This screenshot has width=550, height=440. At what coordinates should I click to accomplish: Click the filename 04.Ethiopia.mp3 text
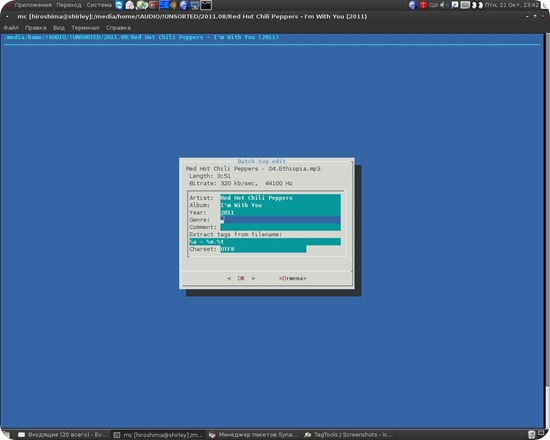[294, 169]
